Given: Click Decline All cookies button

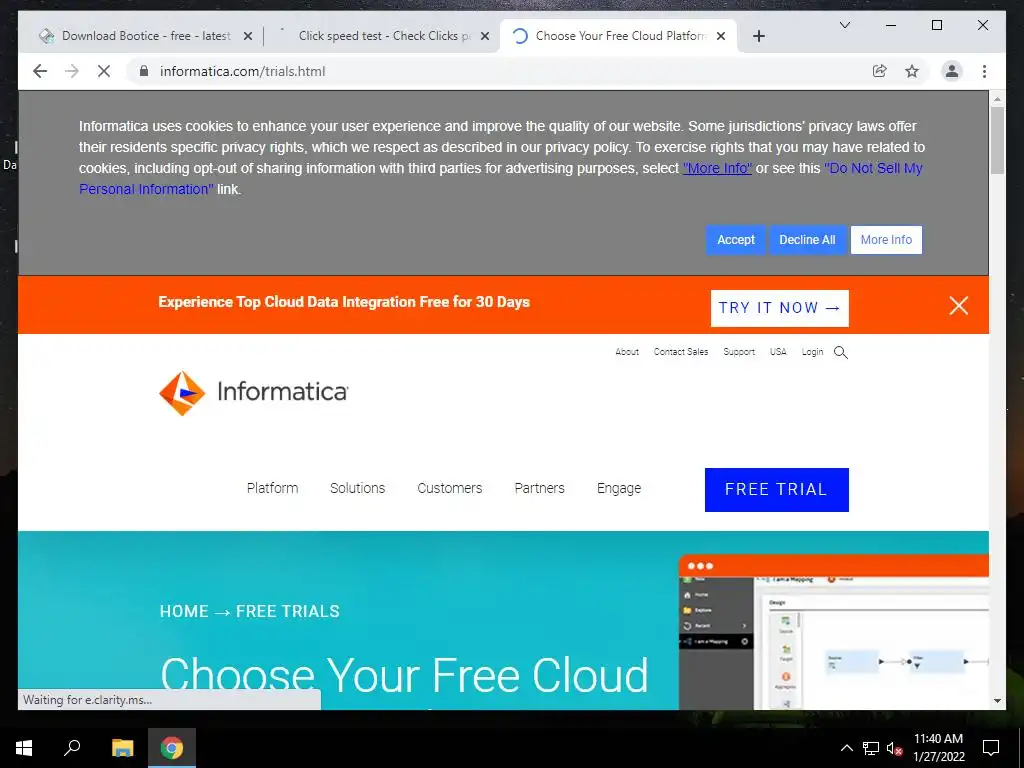Looking at the screenshot, I should 807,240.
